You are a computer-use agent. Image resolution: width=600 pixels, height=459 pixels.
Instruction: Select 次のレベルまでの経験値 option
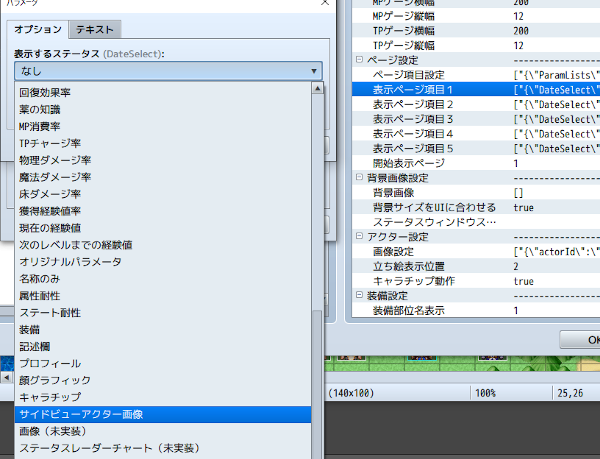pyautogui.click(x=163, y=245)
